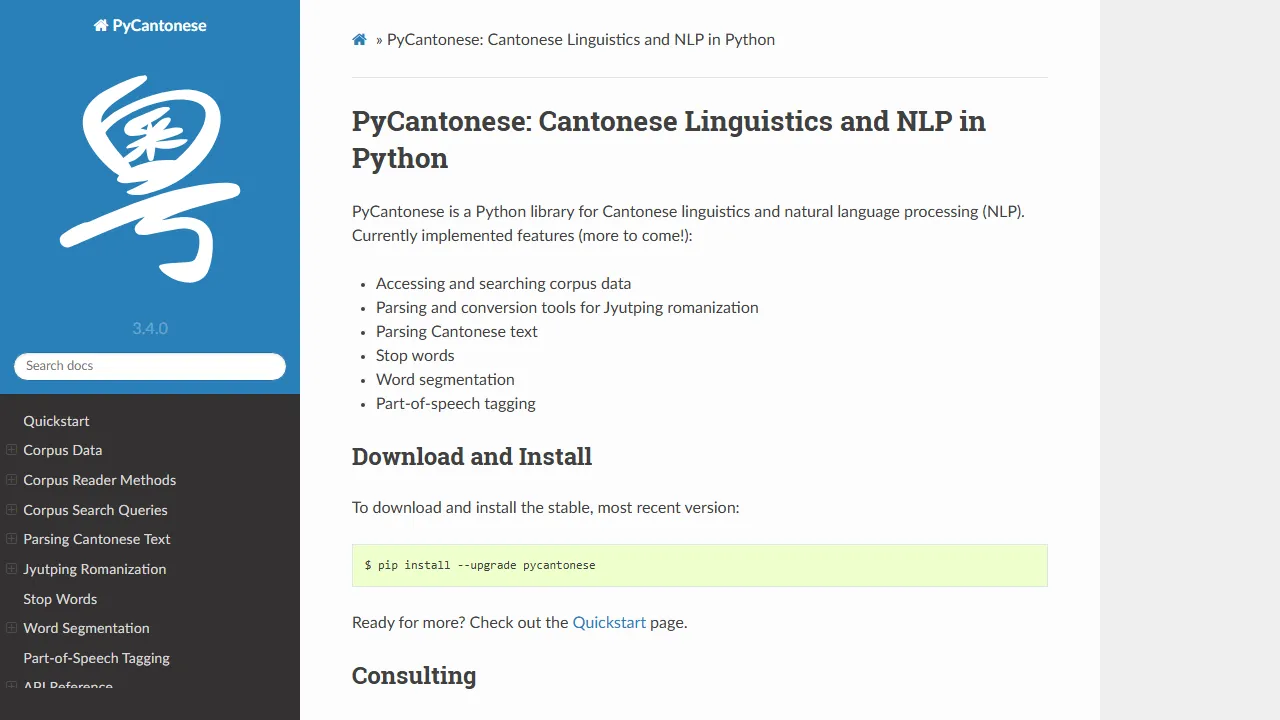The image size is (1280, 720).
Task: Expand the Parsing Cantonese Text section
Action: 10,539
